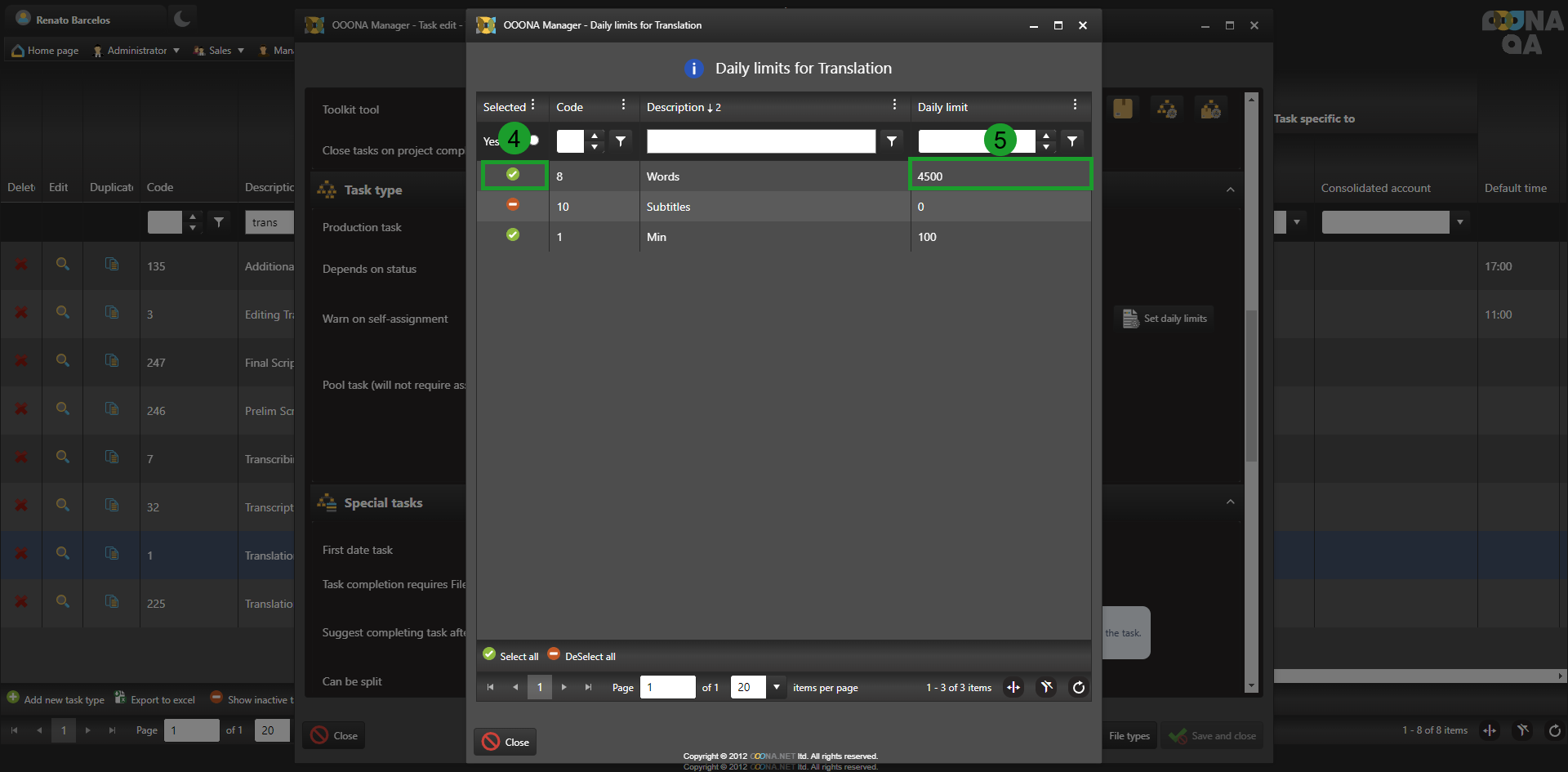
Task: Click the Close button in Daily limits dialog
Action: (506, 742)
